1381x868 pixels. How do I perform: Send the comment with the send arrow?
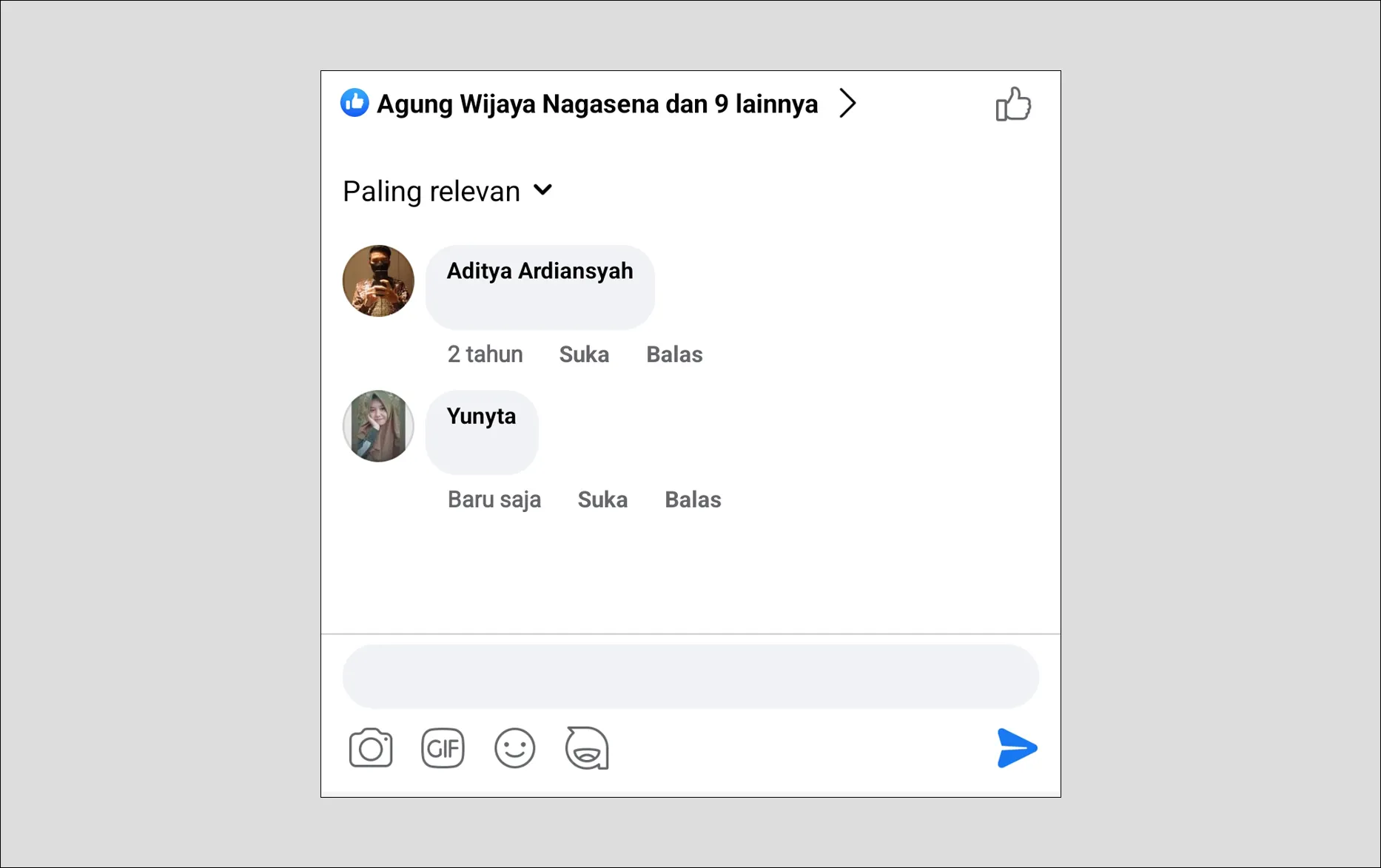pyautogui.click(x=1017, y=748)
